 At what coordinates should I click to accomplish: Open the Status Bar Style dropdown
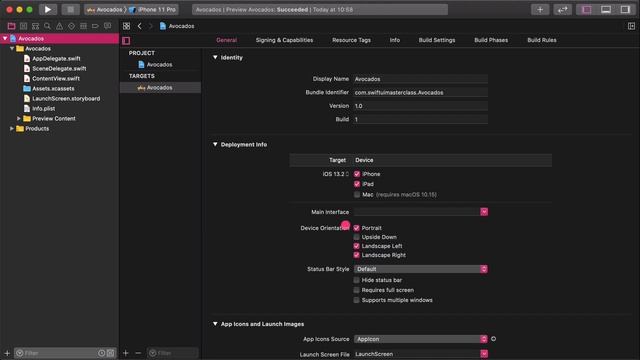pyautogui.click(x=421, y=269)
